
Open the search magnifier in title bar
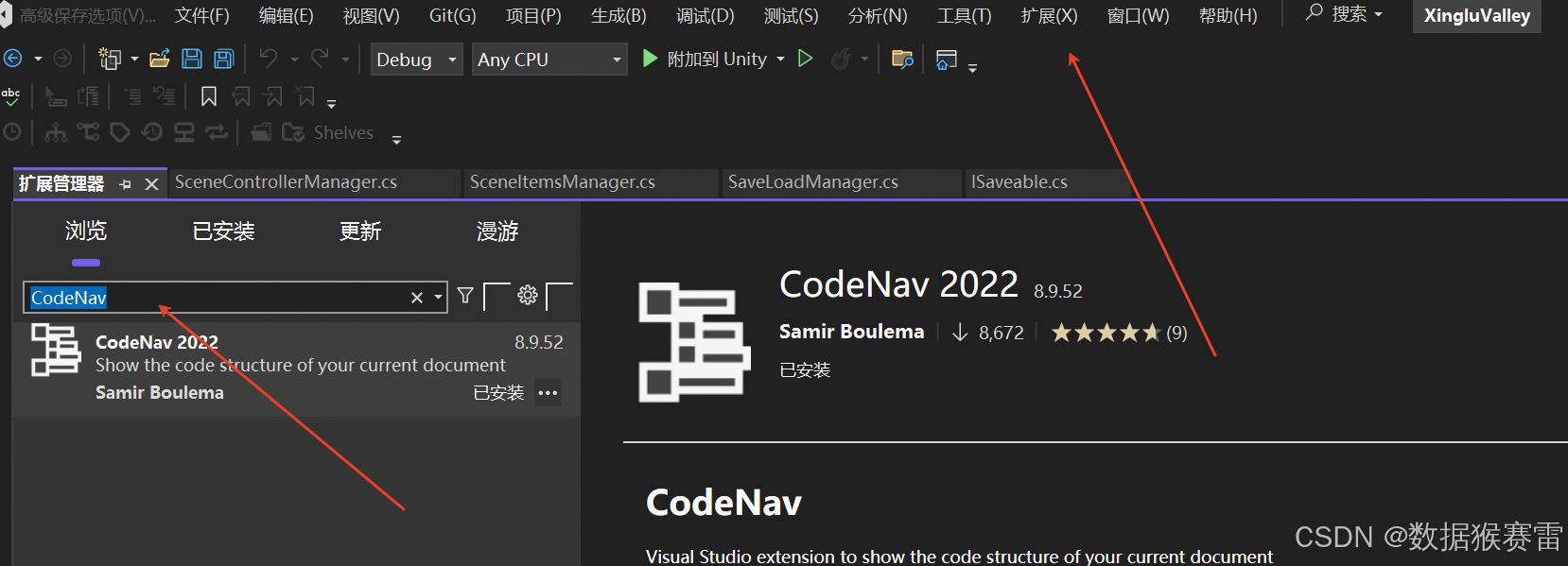[x=1315, y=13]
